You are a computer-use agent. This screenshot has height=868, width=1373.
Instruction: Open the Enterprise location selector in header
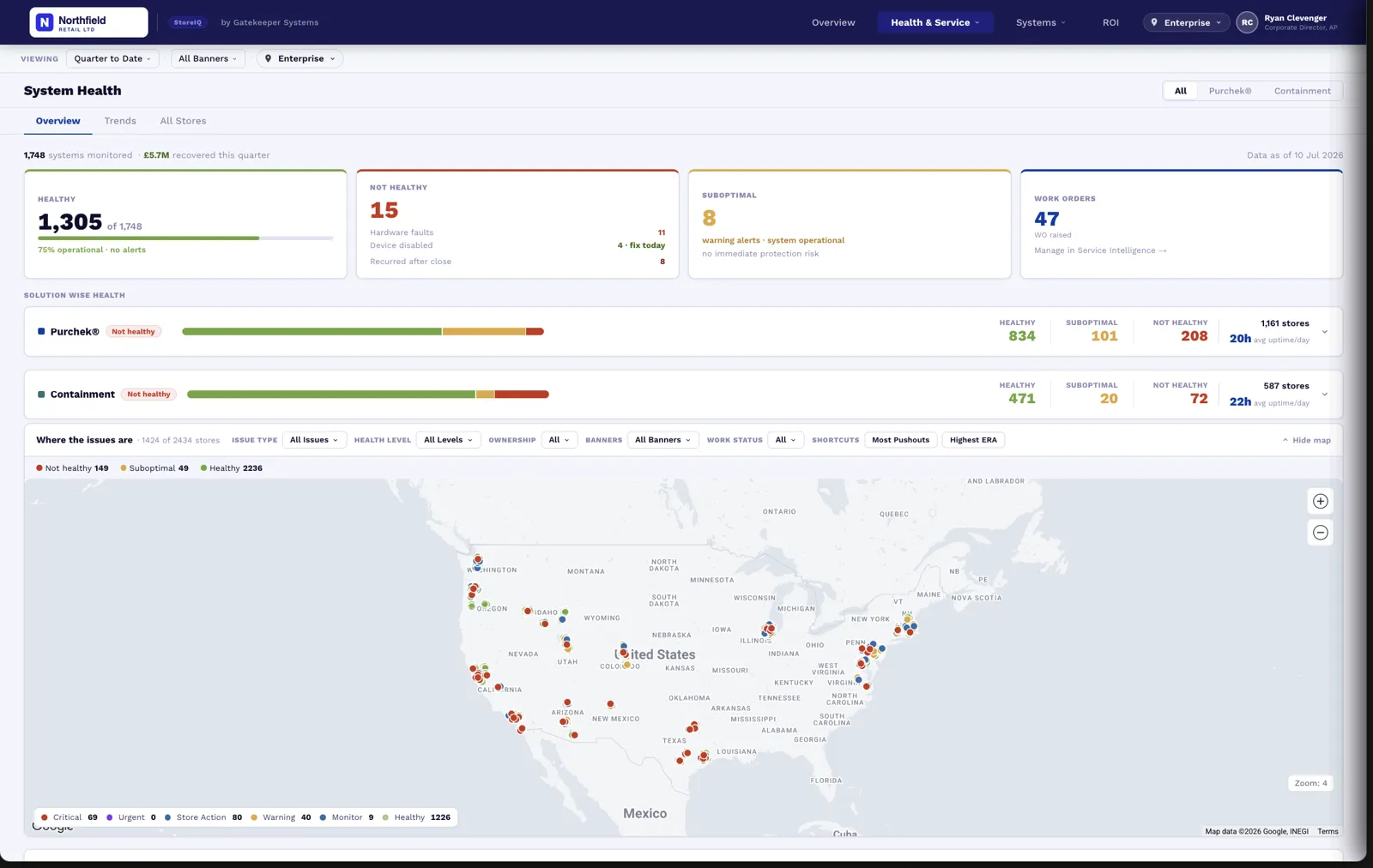(1186, 22)
